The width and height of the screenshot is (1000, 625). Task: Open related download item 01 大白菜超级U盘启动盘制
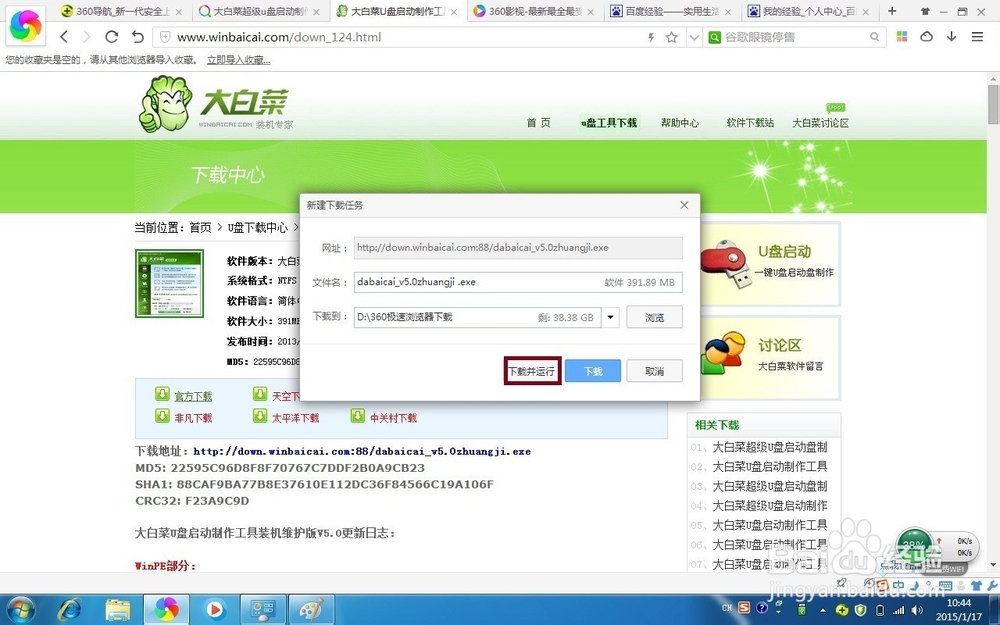point(769,447)
